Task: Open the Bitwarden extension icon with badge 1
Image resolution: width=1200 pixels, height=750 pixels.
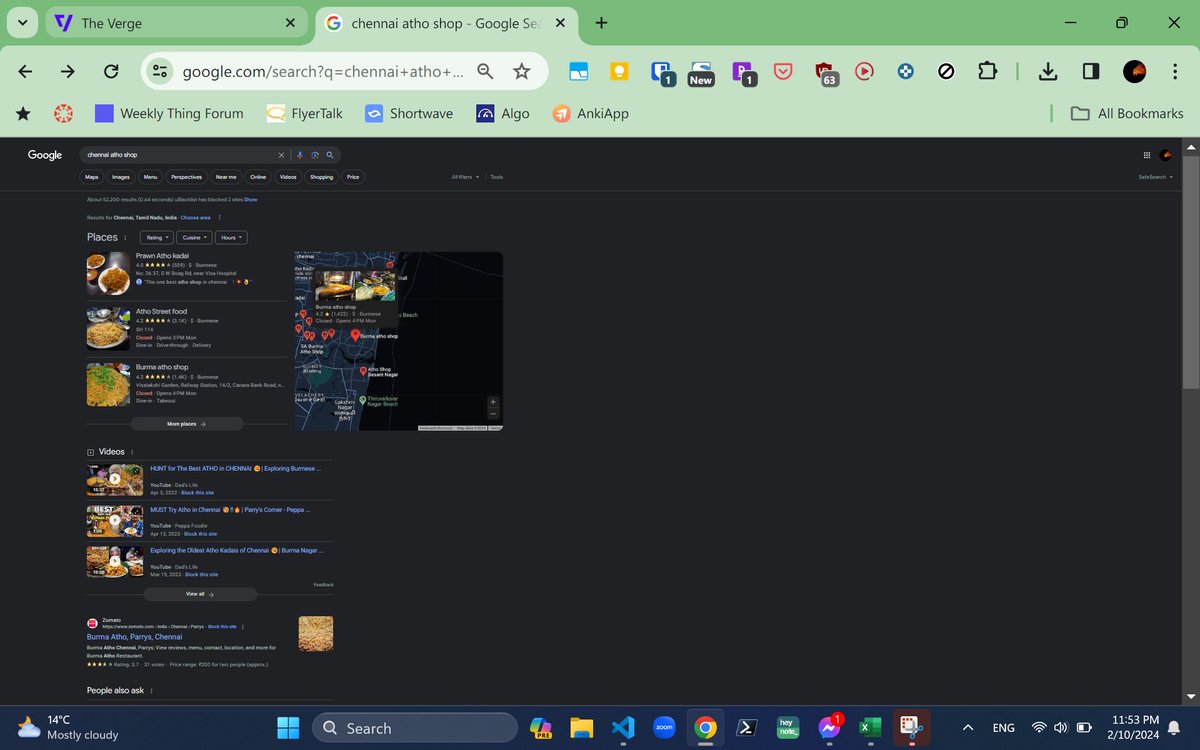Action: pos(661,72)
